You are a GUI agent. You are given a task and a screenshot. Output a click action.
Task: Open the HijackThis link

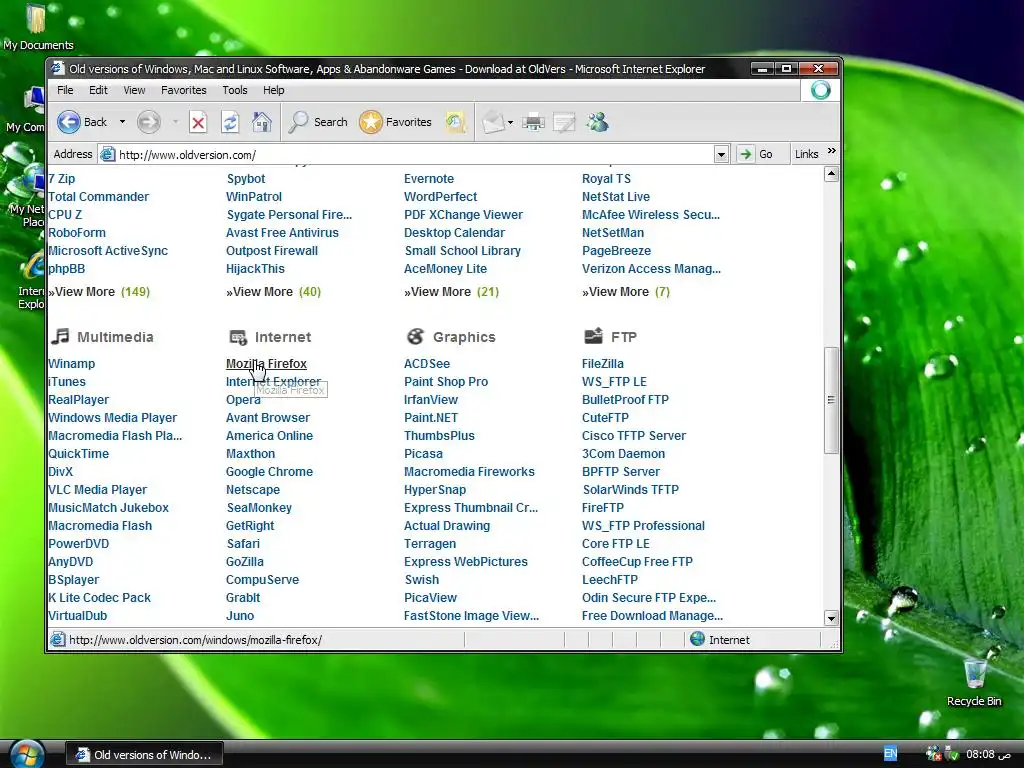255,268
